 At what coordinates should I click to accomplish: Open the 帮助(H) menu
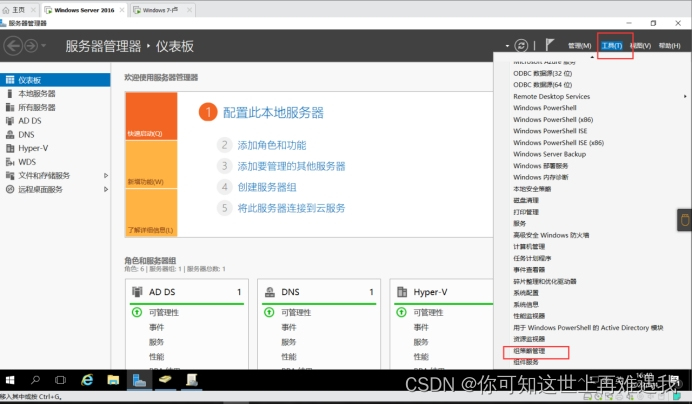669,46
